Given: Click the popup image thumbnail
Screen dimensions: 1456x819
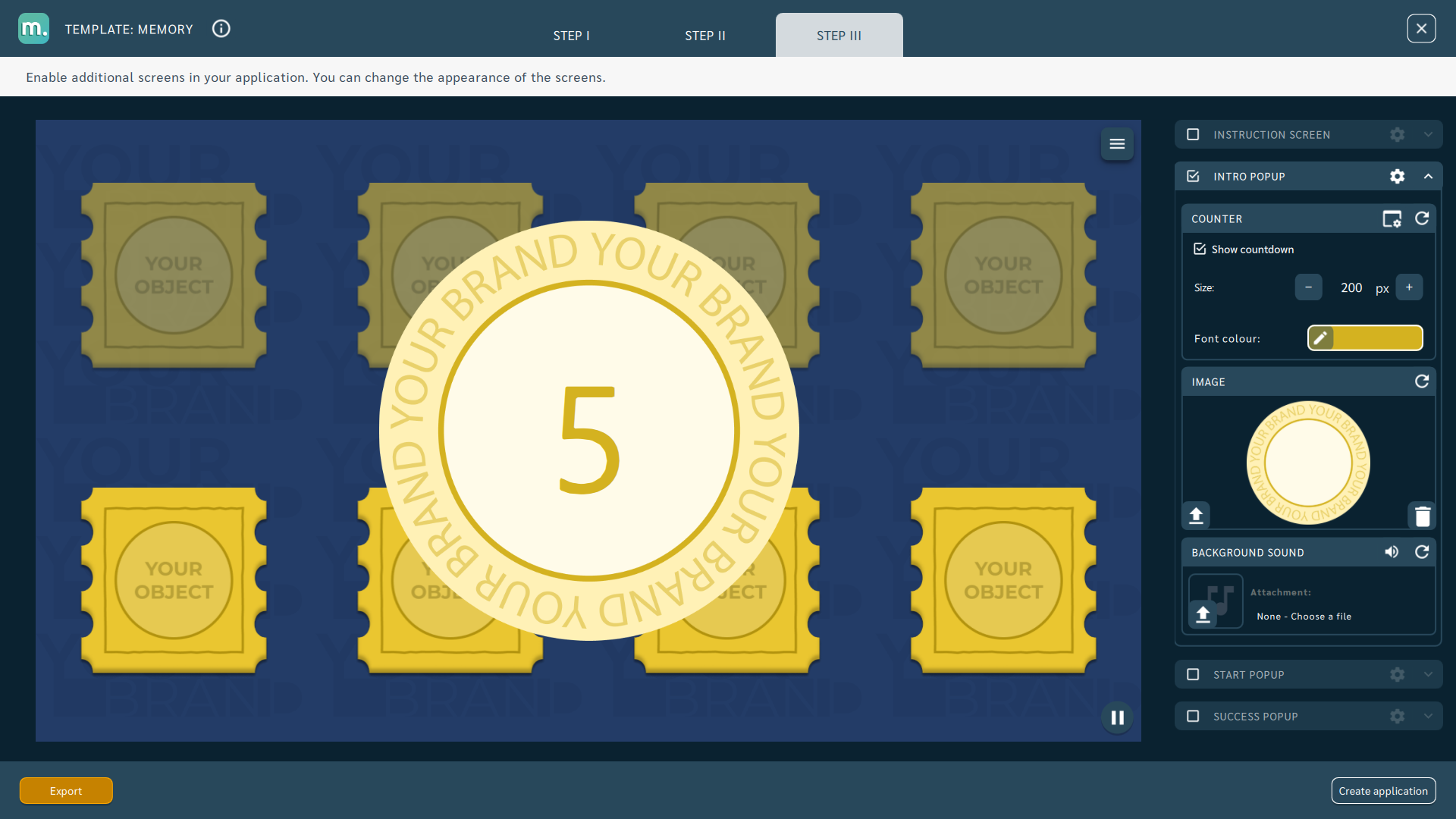Looking at the screenshot, I should [1308, 463].
